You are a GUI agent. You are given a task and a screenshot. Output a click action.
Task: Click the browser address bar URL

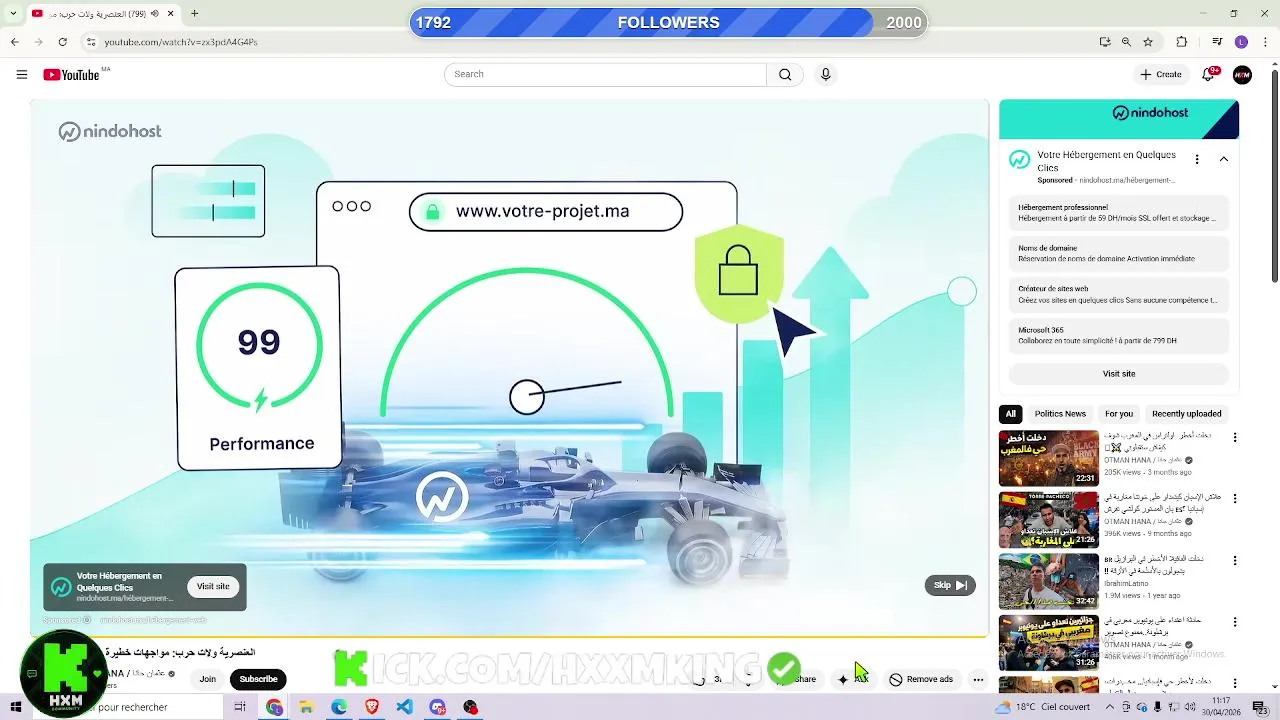coord(181,42)
